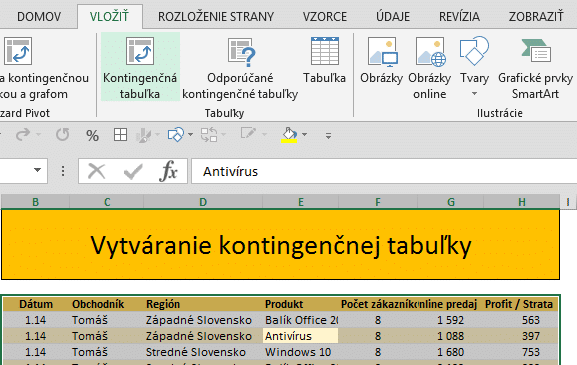Open Insert Function fx dialog
This screenshot has height=365, width=577.
coord(168,171)
